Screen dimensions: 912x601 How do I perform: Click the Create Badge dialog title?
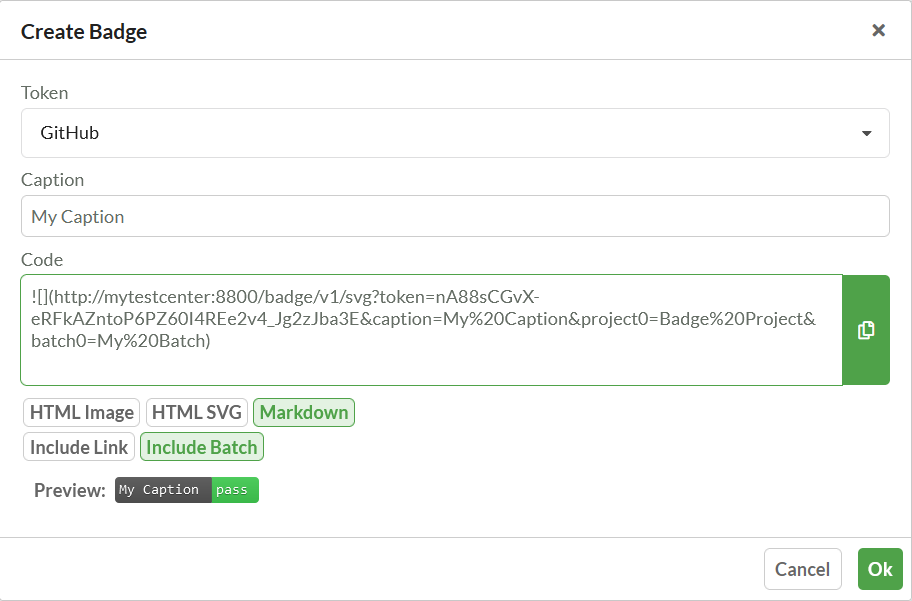[x=84, y=31]
